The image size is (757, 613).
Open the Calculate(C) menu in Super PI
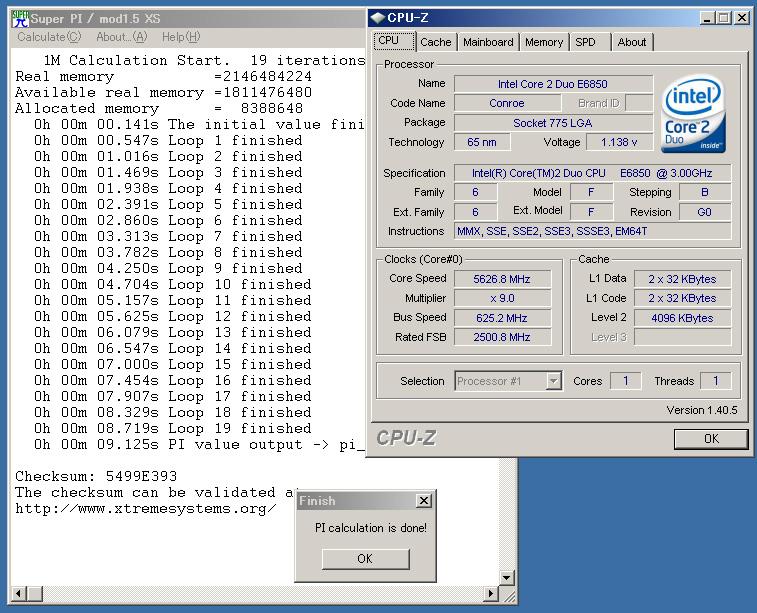point(49,37)
